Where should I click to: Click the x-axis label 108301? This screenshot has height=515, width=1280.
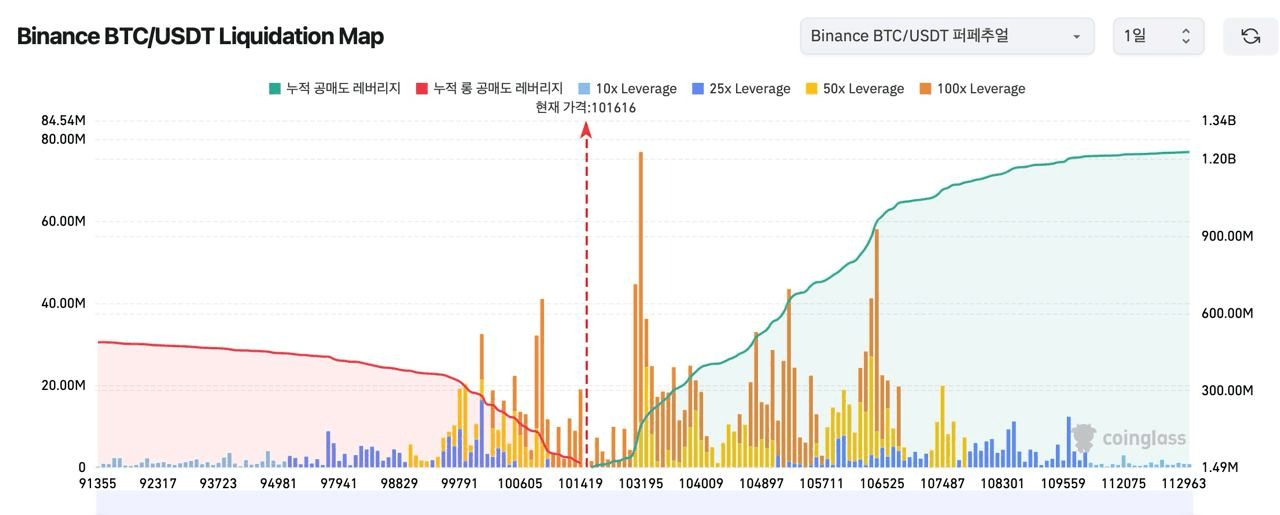tap(1002, 483)
